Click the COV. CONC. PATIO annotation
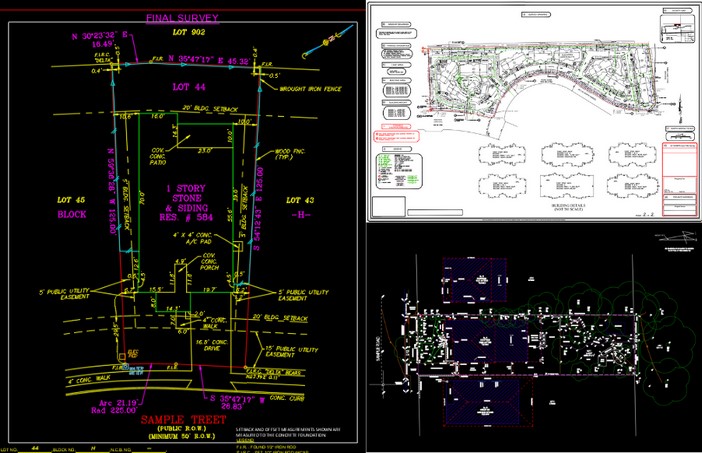 158,156
